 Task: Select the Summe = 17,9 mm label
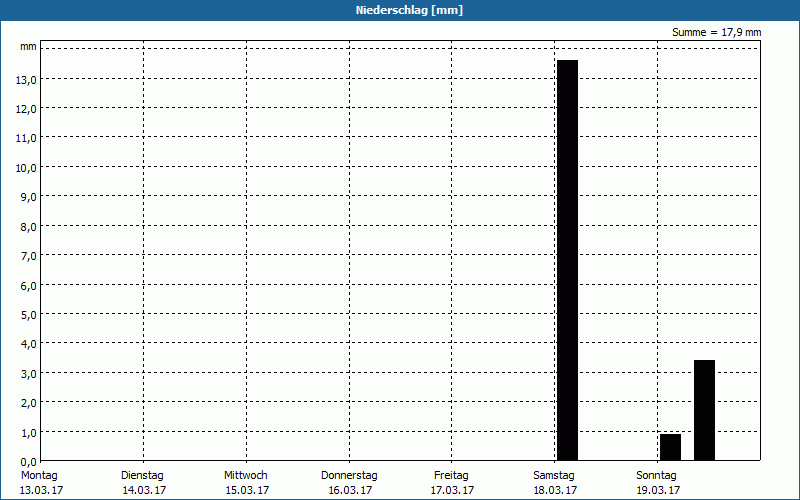point(716,32)
